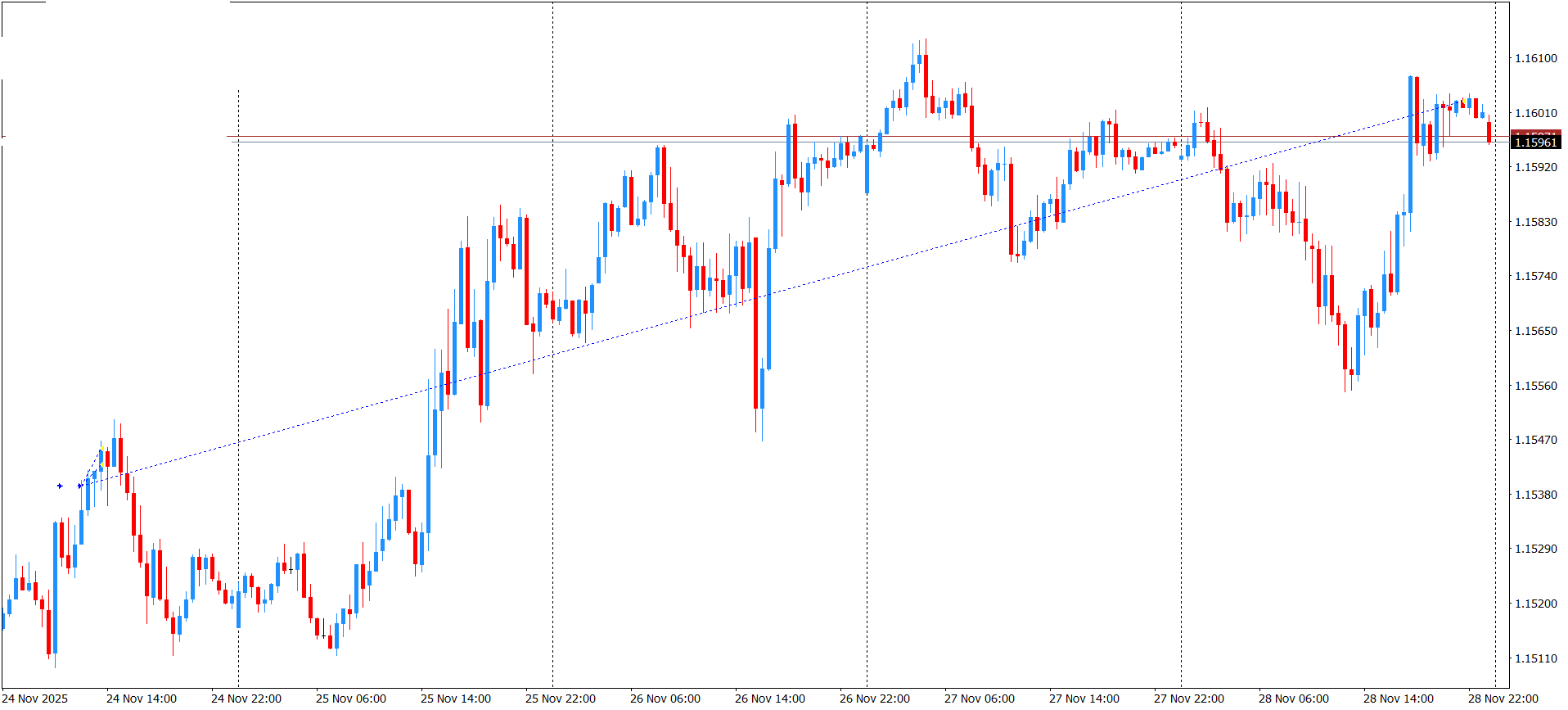Click the 1.15560 price axis label
1568x710 pixels.
pyautogui.click(x=1536, y=386)
